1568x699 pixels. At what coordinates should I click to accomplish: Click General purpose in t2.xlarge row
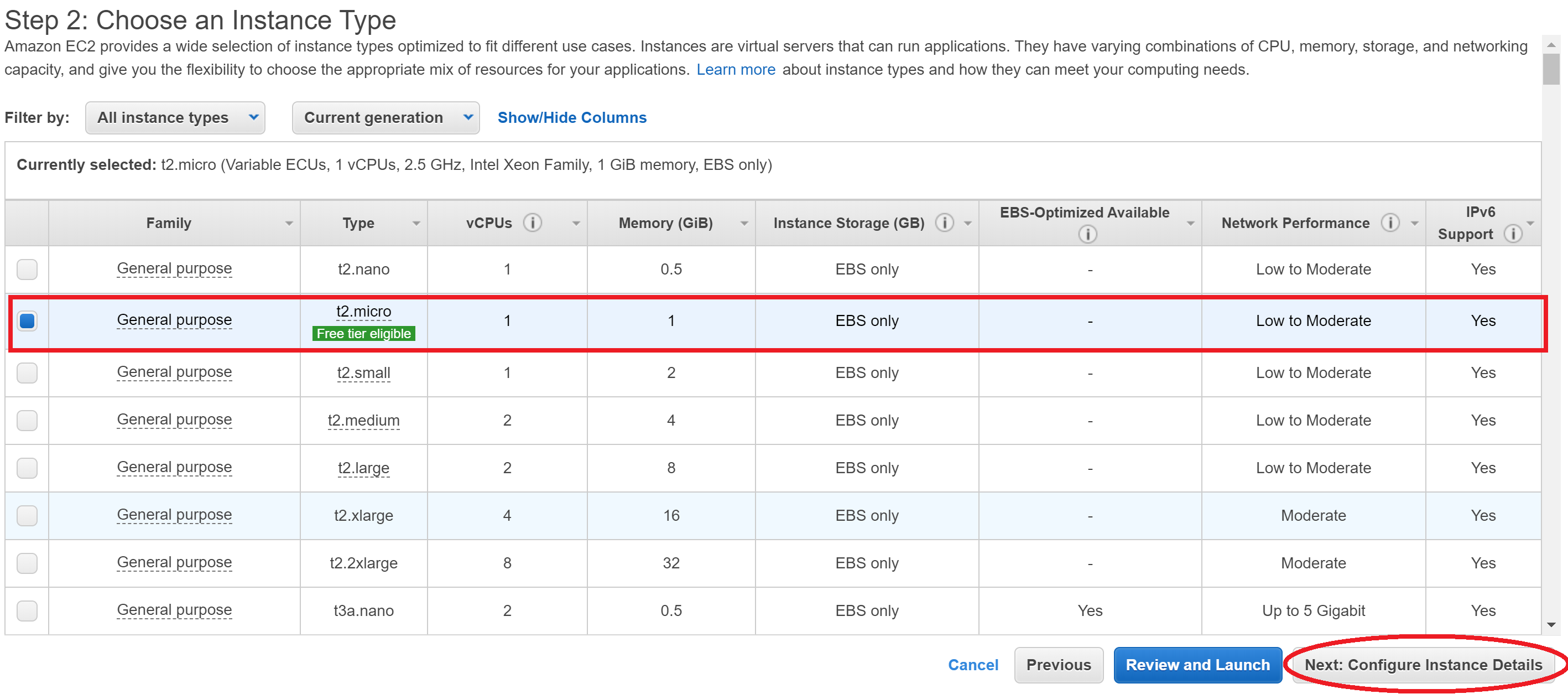[174, 516]
